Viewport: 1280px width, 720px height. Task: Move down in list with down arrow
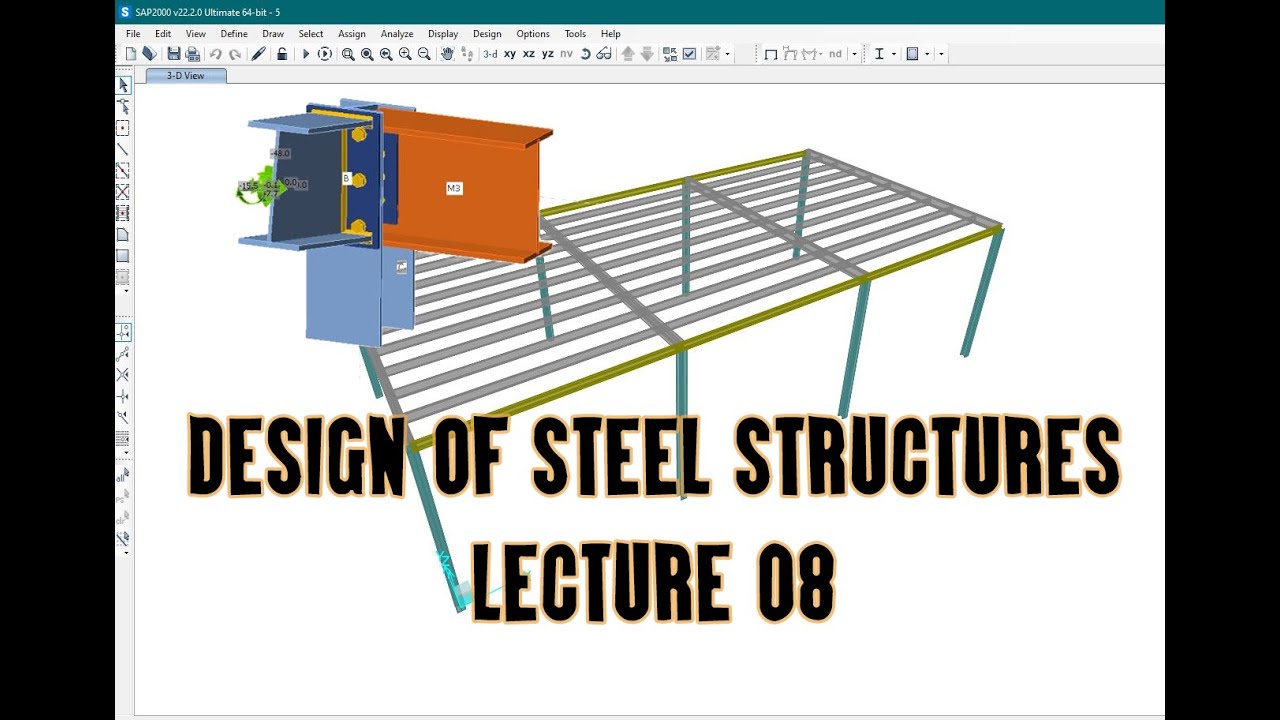pyautogui.click(x=647, y=54)
